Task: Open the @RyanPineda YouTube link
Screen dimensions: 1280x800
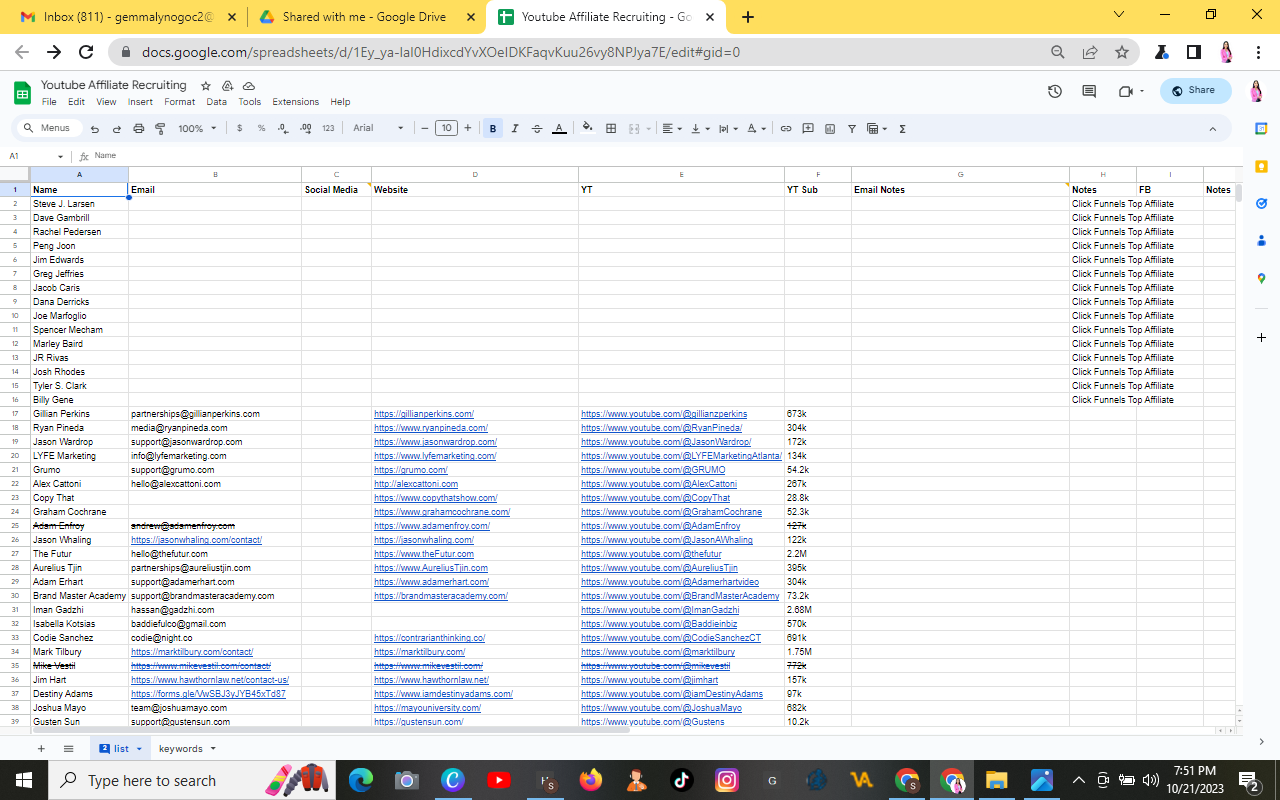Action: 661,428
